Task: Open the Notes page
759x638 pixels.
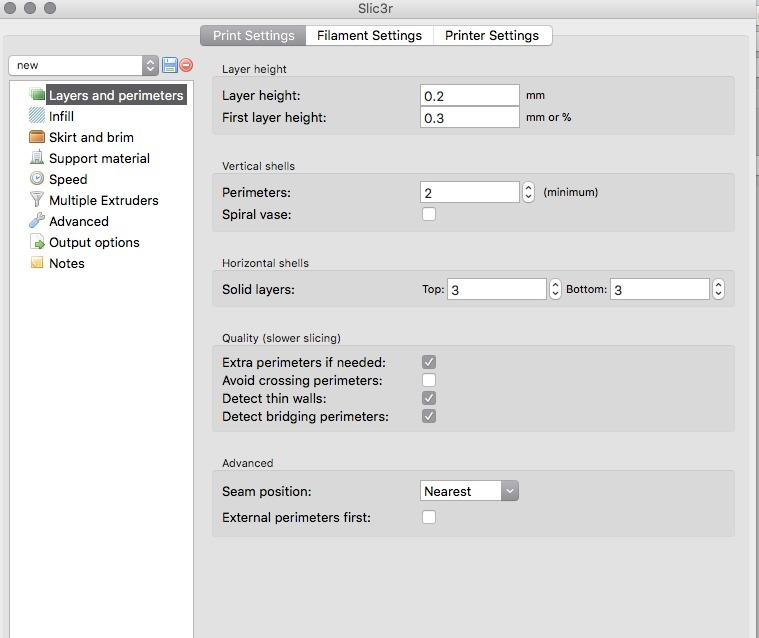Action: click(67, 263)
